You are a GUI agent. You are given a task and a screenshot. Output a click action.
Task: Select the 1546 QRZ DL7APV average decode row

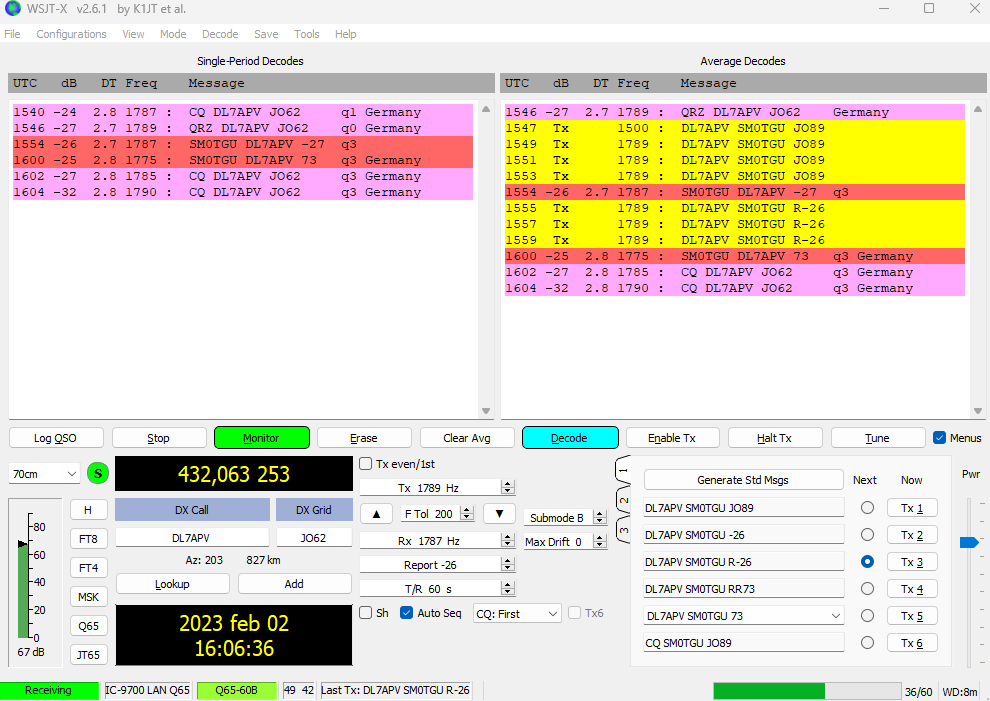coord(734,112)
